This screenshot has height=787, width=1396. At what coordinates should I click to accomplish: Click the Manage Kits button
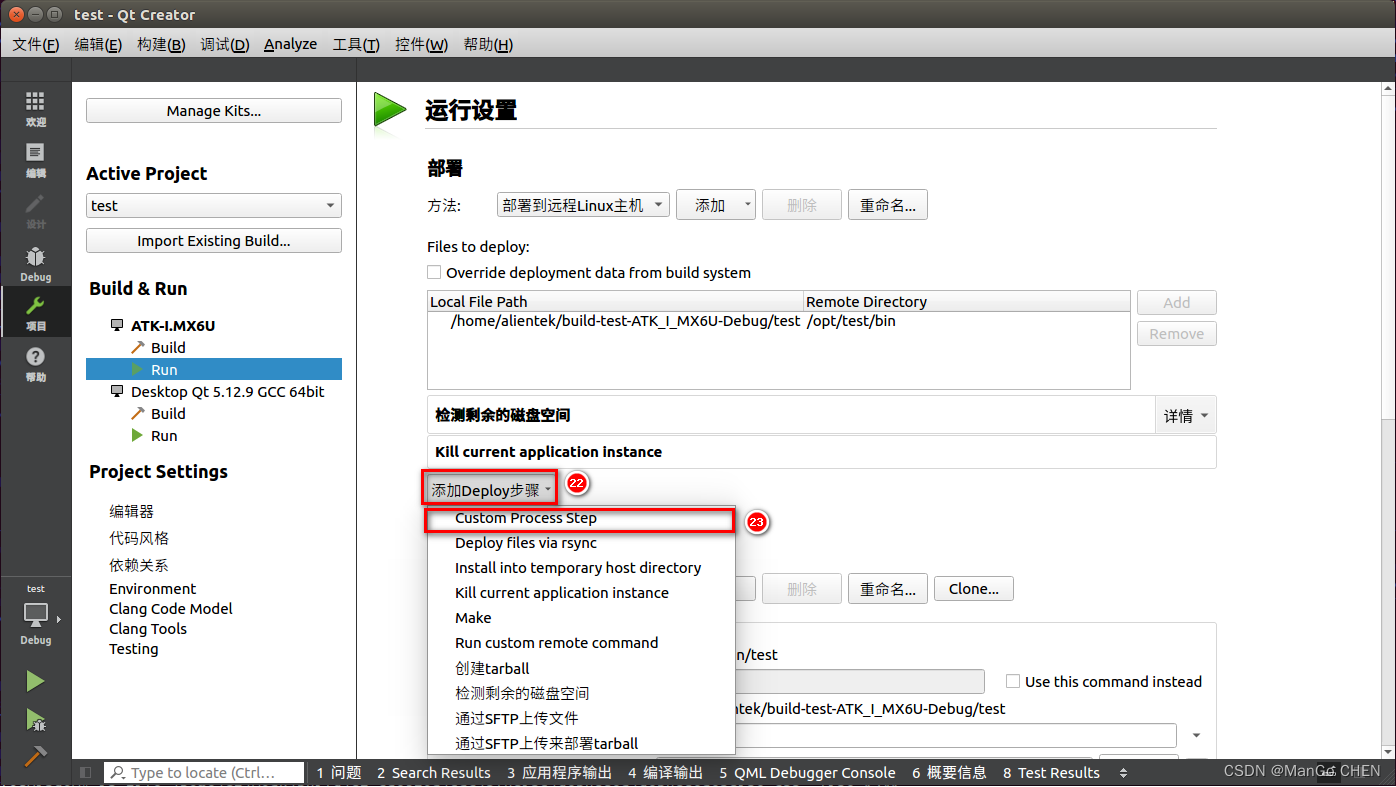point(213,110)
